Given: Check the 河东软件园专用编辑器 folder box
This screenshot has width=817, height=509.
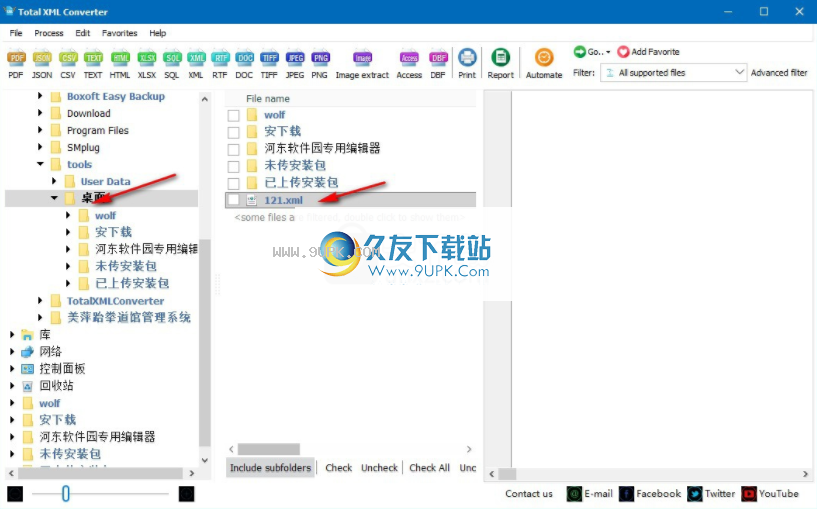Looking at the screenshot, I should [233, 150].
